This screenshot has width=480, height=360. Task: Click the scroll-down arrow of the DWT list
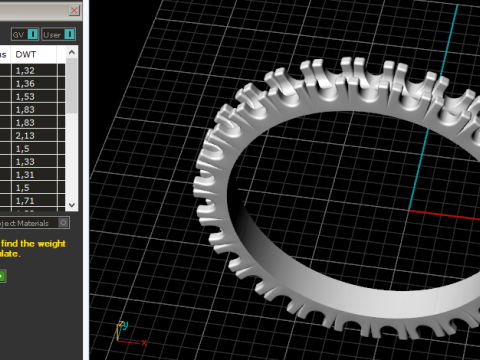[x=72, y=205]
